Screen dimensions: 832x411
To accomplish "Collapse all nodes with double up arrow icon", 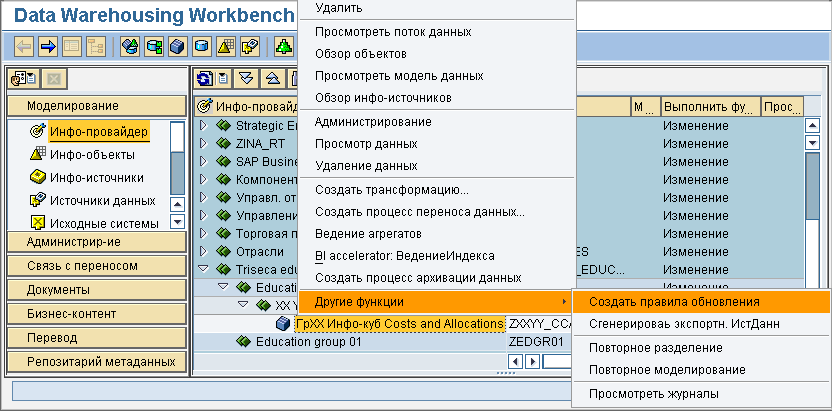I will pos(273,79).
